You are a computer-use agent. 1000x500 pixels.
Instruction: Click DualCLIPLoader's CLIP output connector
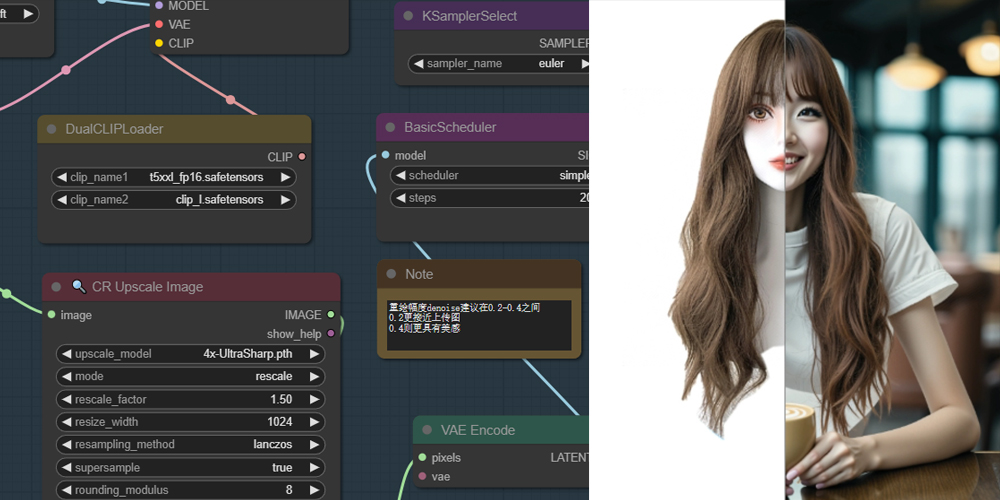click(x=302, y=157)
